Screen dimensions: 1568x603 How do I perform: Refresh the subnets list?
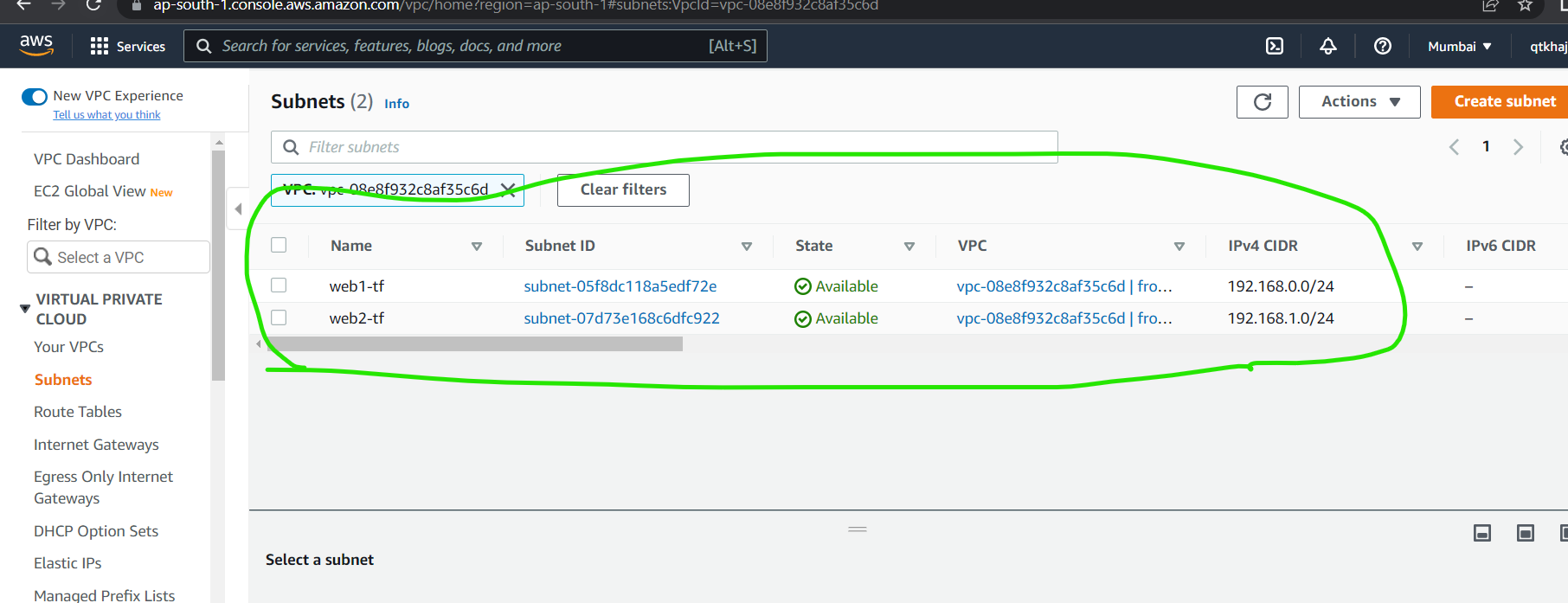(1263, 102)
